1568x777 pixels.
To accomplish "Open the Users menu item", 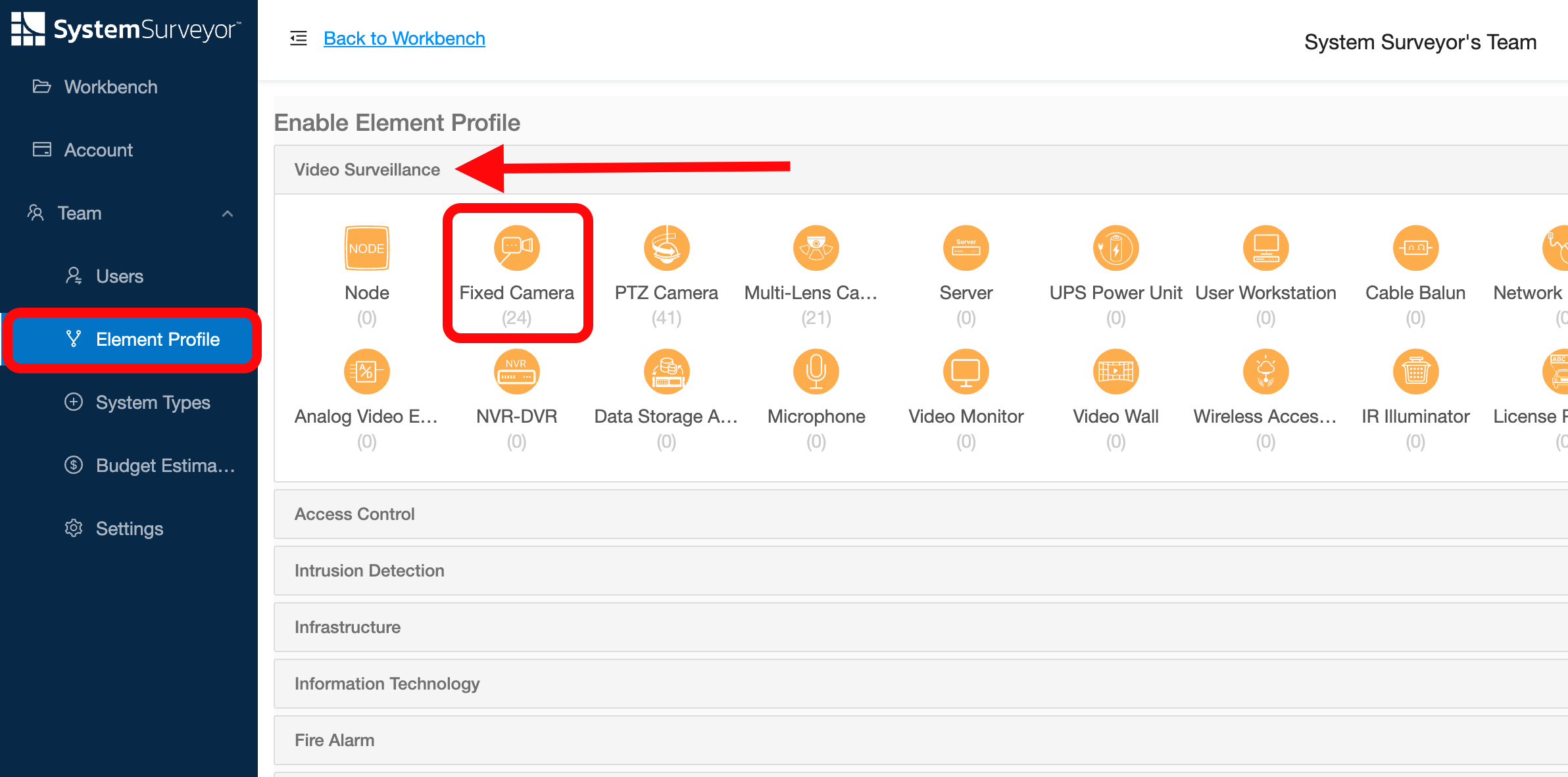I will pos(120,276).
